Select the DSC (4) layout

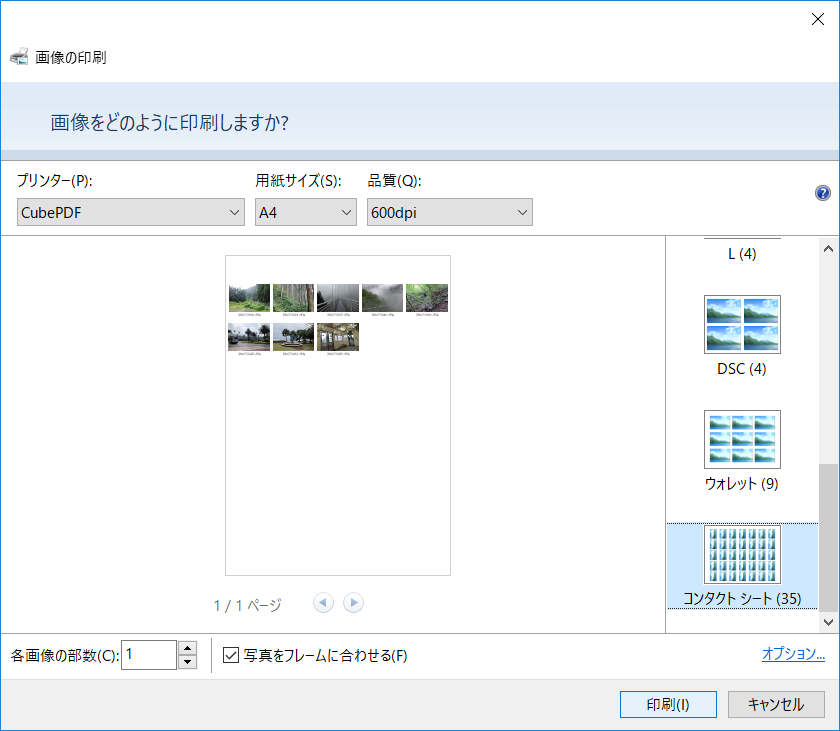742,323
